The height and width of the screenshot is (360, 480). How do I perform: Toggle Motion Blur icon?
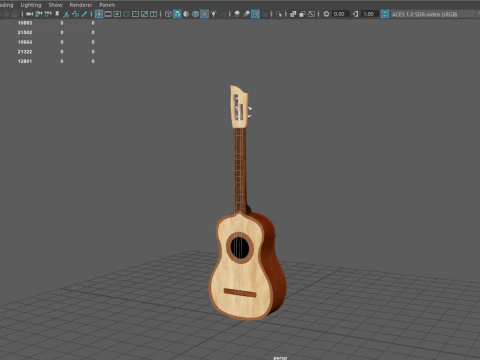pyautogui.click(x=246, y=14)
